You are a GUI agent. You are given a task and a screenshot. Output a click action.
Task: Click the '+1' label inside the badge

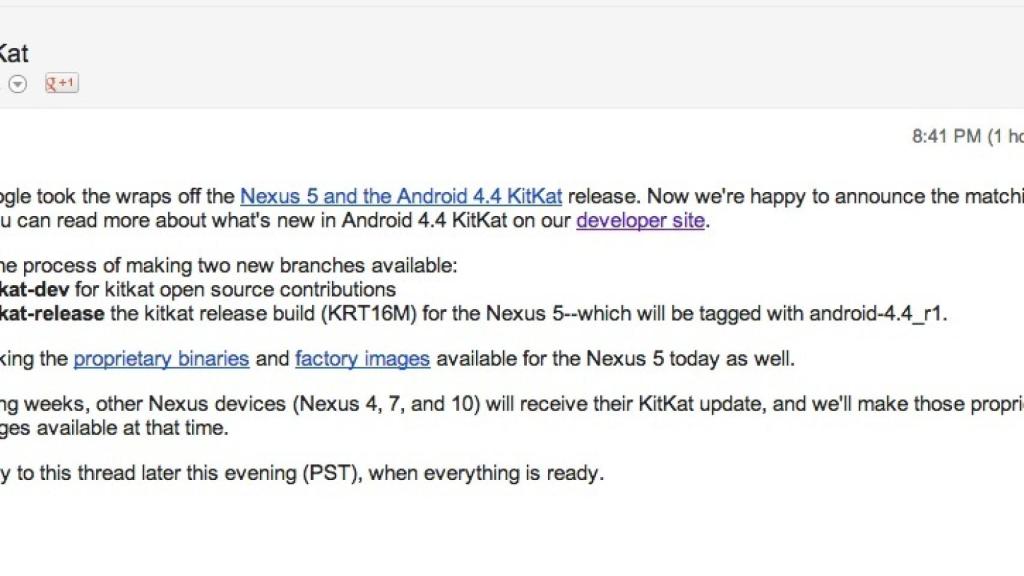point(66,83)
